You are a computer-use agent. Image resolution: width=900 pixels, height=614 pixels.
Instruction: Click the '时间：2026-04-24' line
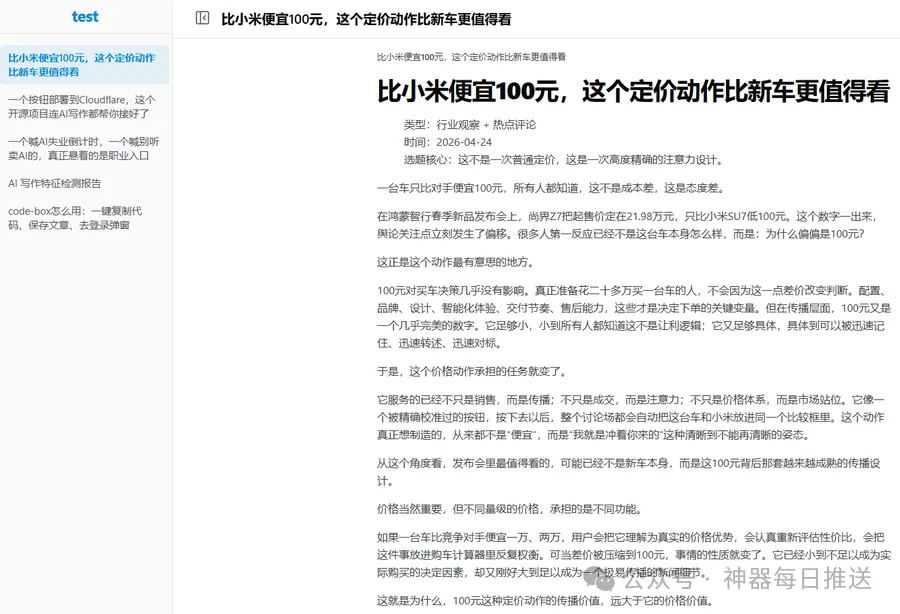[448, 142]
